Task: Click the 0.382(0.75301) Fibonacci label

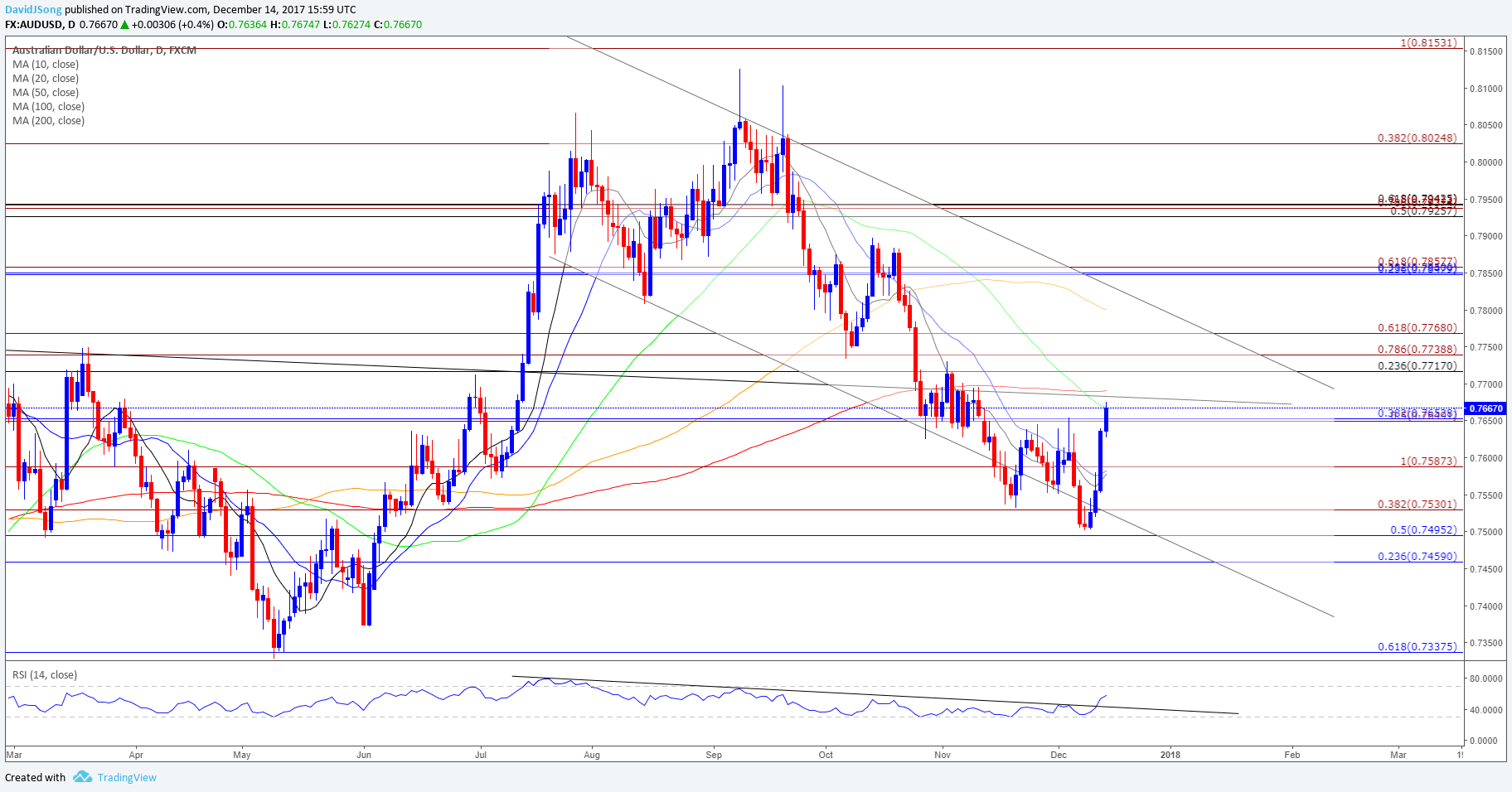Action: [x=1417, y=505]
